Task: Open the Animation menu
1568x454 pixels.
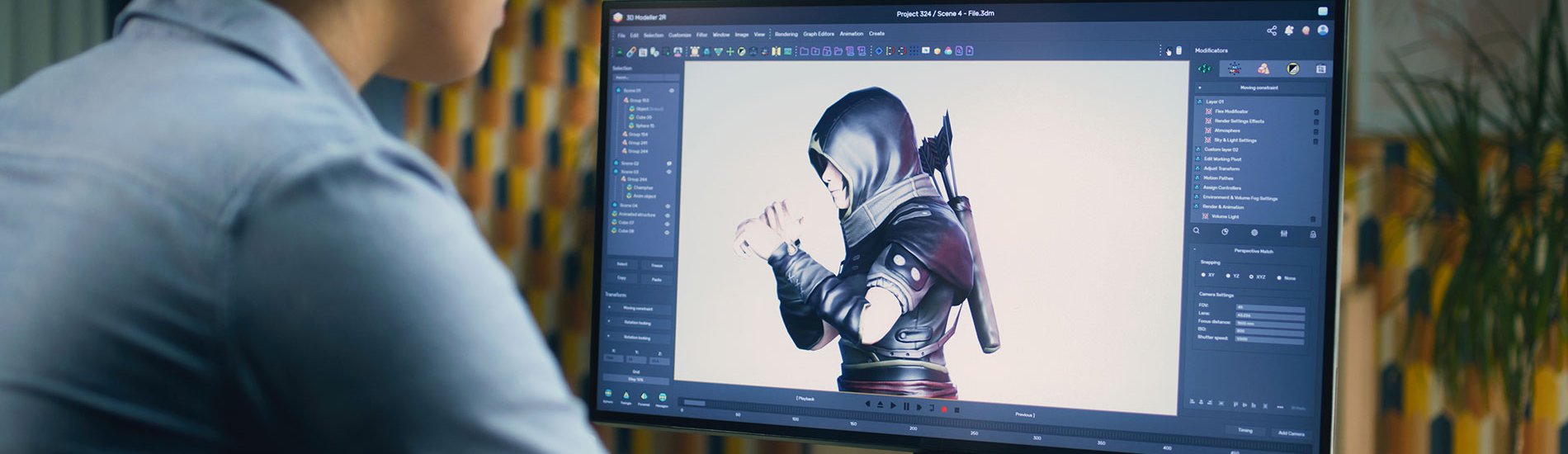Action: pyautogui.click(x=851, y=34)
